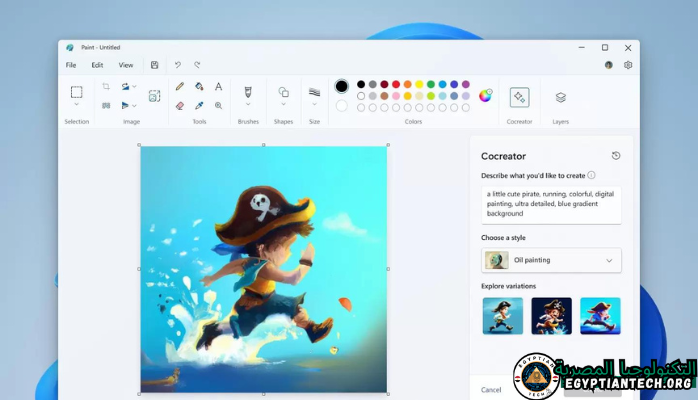Expand the Shapes gallery dropdown
The width and height of the screenshot is (698, 400).
pyautogui.click(x=284, y=104)
